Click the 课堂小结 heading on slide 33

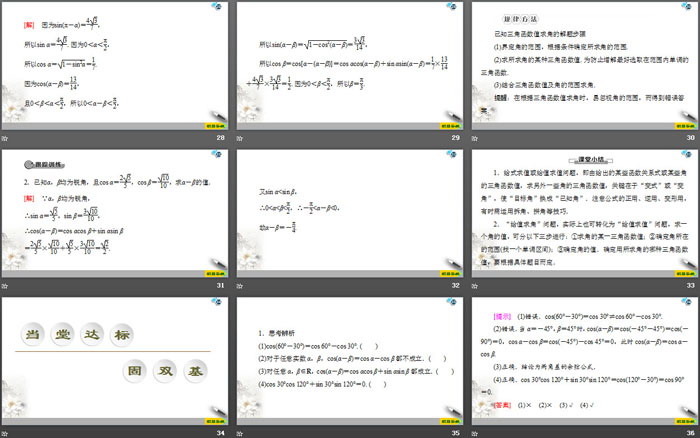[595, 160]
